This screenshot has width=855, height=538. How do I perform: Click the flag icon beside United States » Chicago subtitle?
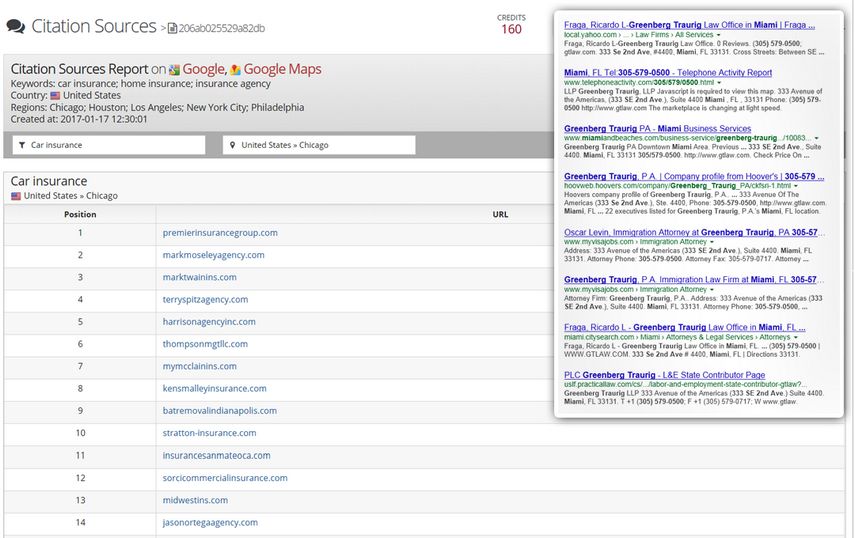coord(16,196)
